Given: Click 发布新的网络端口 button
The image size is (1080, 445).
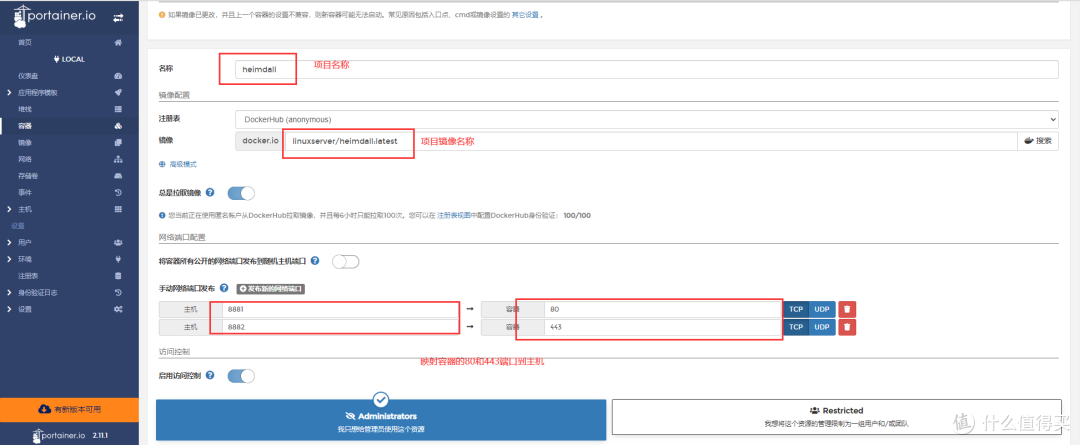Looking at the screenshot, I should pyautogui.click(x=271, y=289).
